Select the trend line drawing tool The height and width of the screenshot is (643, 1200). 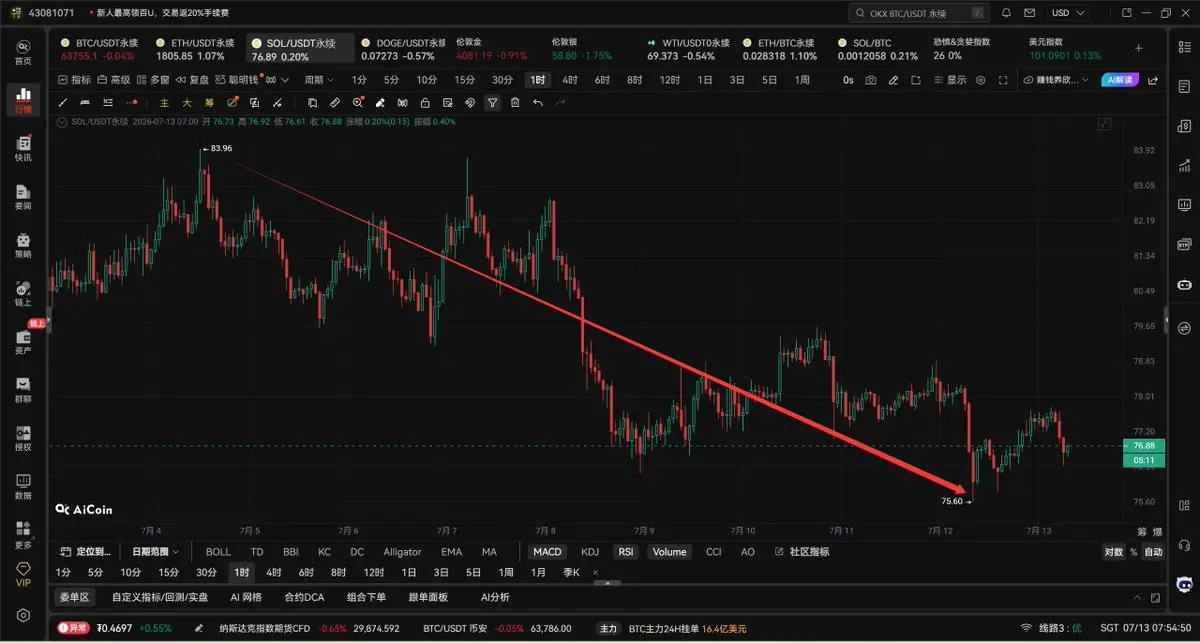[x=63, y=102]
